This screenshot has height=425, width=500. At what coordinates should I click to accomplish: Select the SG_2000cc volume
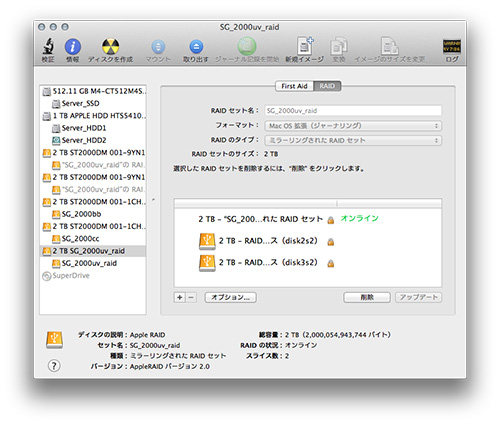pos(93,239)
